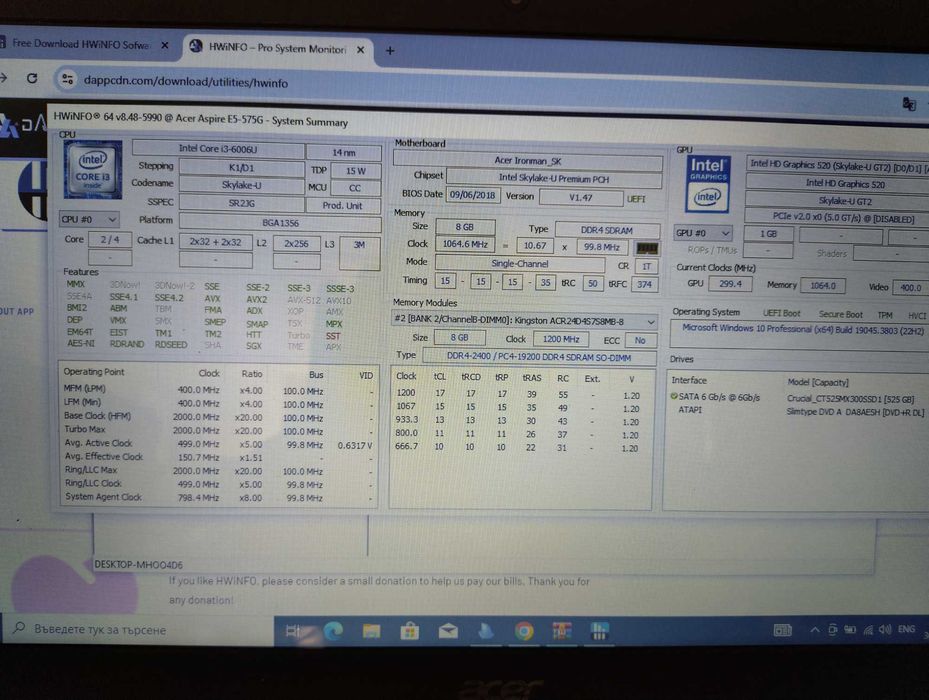Click the green SATA drive status icon
This screenshot has width=929, height=700.
(x=674, y=396)
